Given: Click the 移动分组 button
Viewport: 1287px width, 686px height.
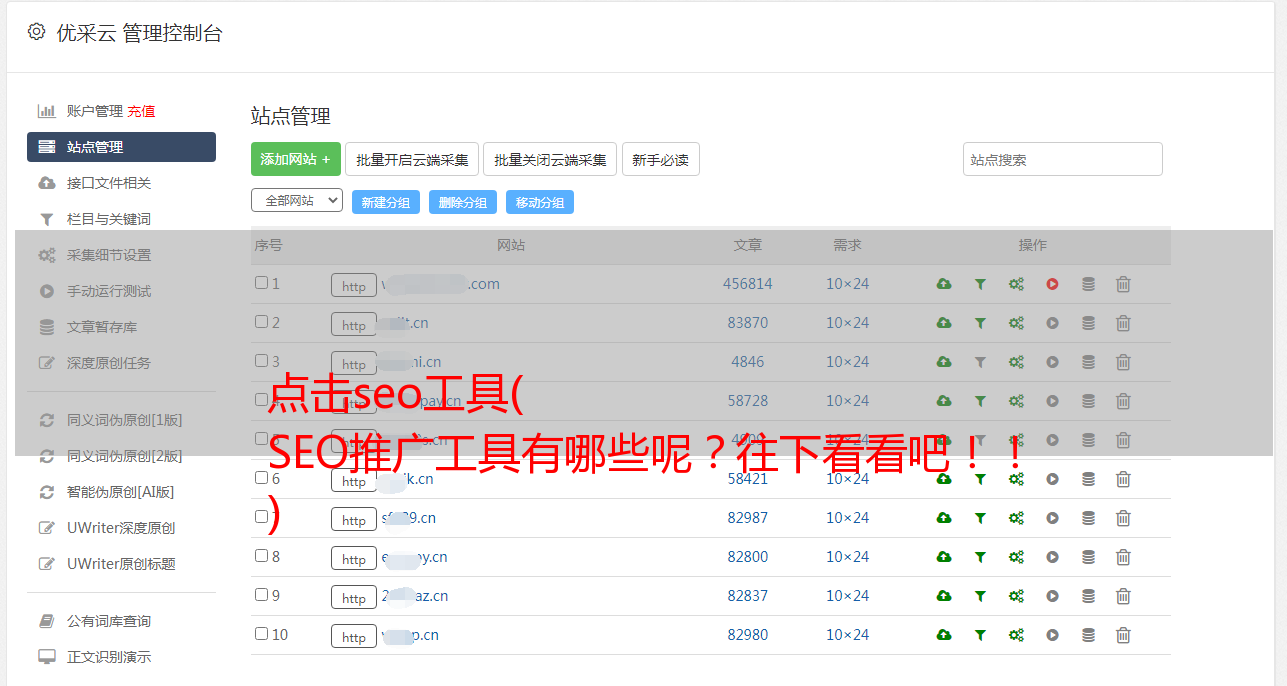Looking at the screenshot, I should (x=540, y=202).
